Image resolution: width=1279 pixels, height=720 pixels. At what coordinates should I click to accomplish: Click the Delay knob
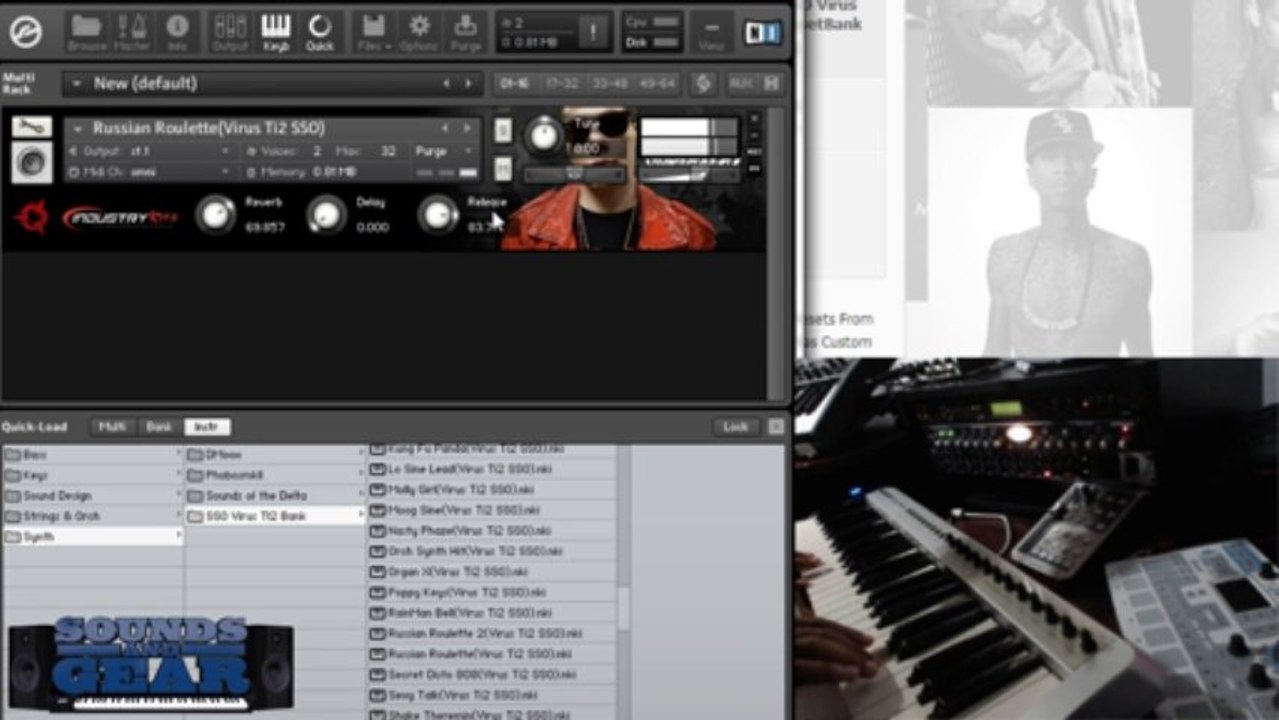(x=326, y=214)
